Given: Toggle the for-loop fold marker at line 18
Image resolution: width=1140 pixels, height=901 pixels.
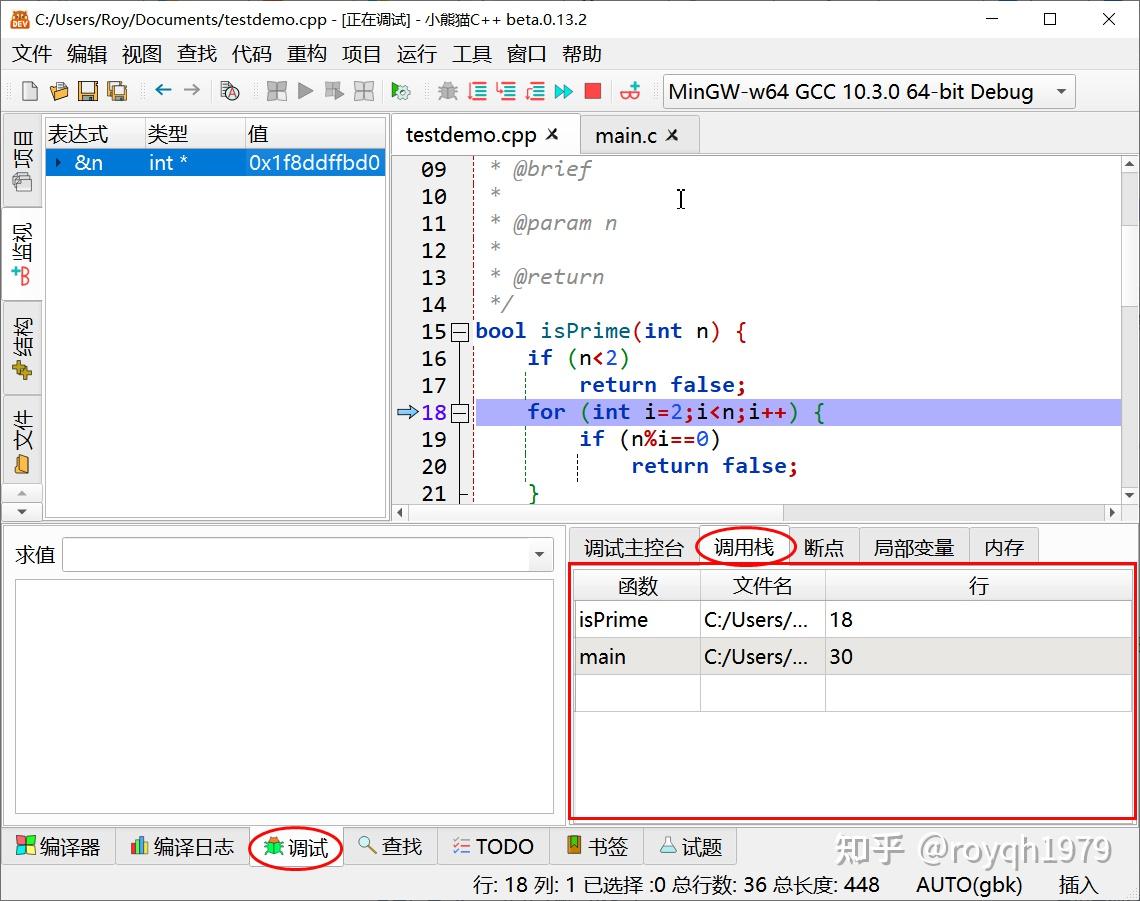Looking at the screenshot, I should tap(460, 413).
